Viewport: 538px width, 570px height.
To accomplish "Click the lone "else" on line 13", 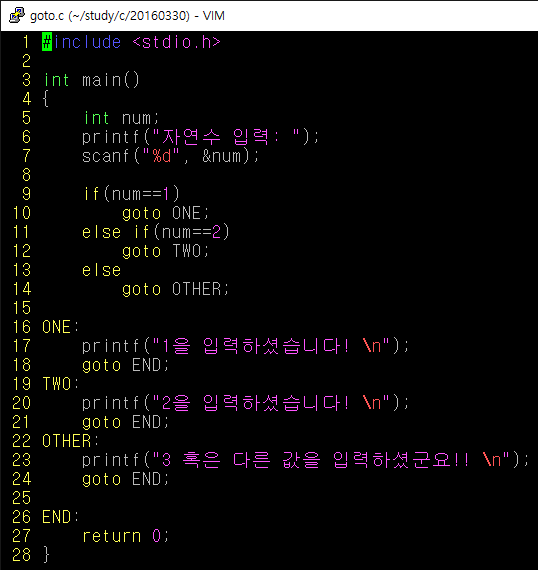I will tap(101, 270).
